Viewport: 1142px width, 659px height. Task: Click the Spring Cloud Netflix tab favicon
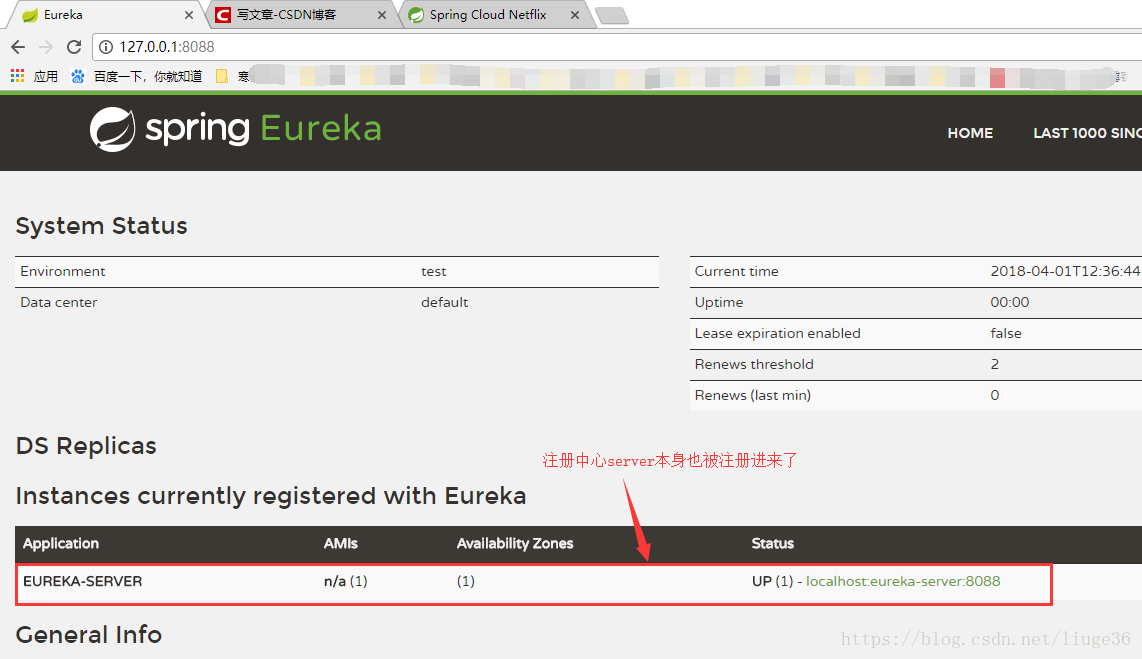[x=416, y=15]
